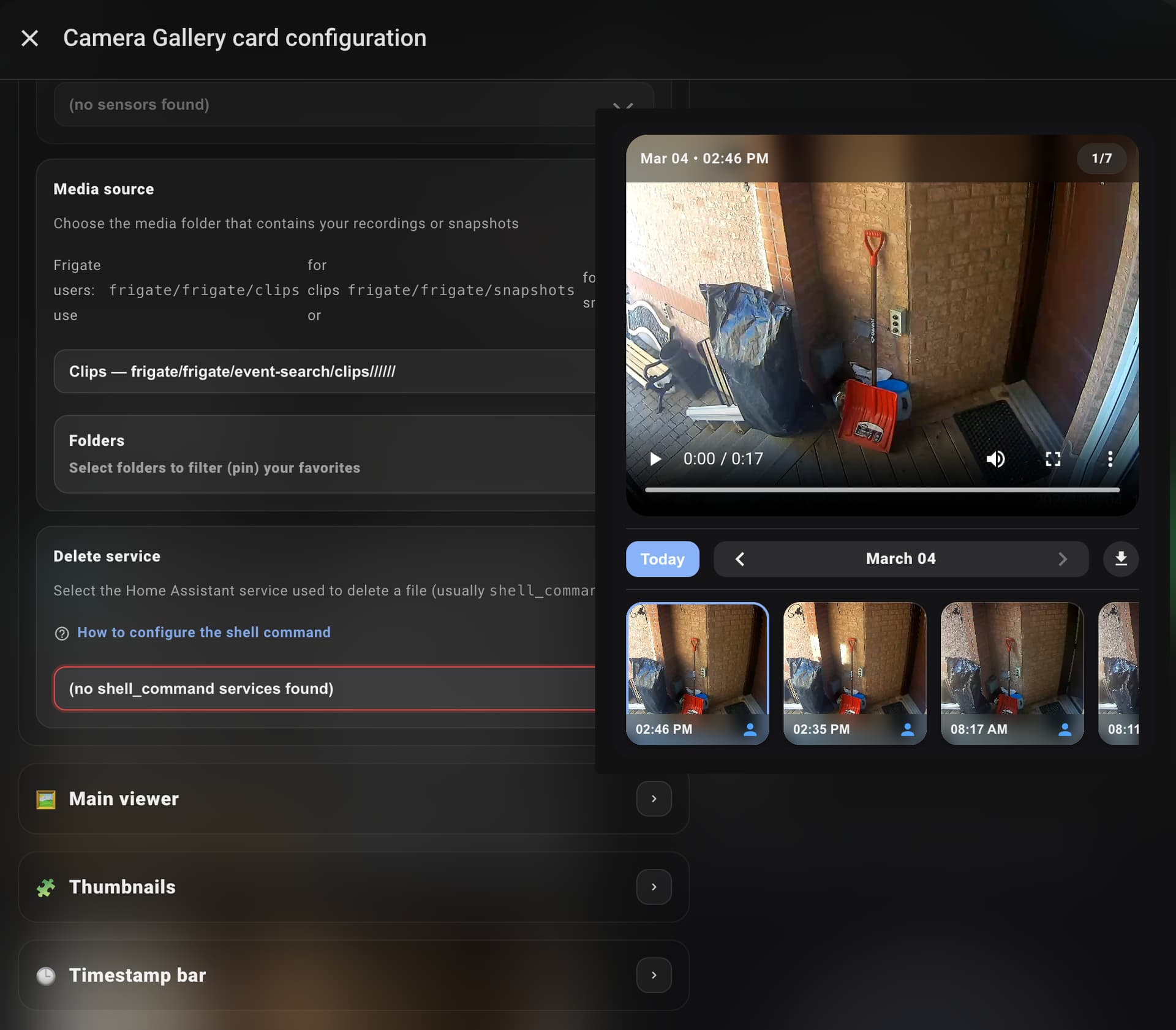This screenshot has height=1030, width=1176.
Task: Open How to configure the shell command
Action: [x=203, y=632]
